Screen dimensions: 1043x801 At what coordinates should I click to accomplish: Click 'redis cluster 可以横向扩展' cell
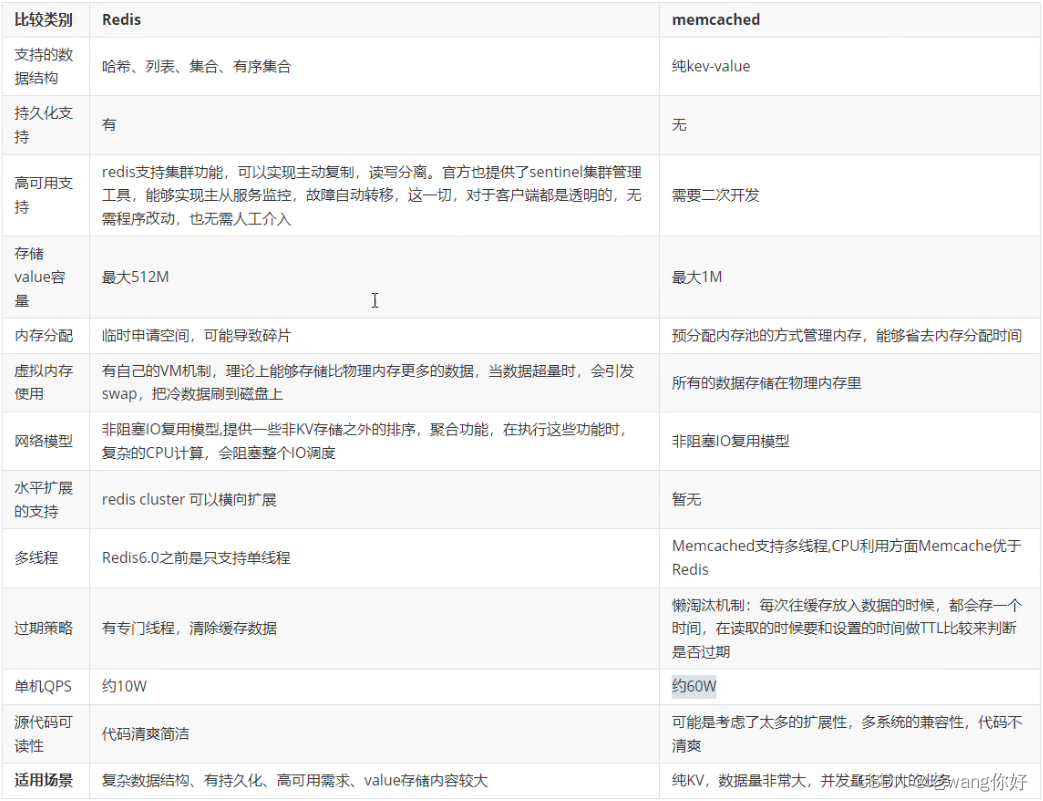click(189, 500)
